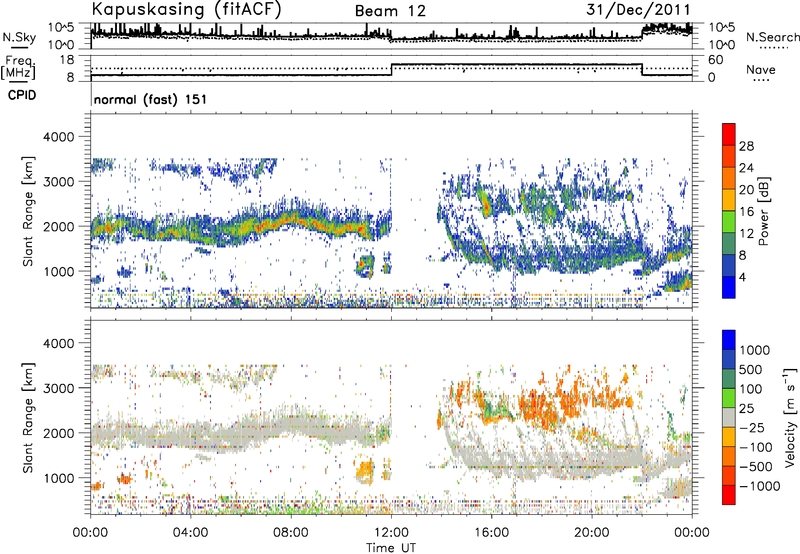Click the 'normal (fast) 151' text
Screen dimensions: 800x554
point(151,99)
